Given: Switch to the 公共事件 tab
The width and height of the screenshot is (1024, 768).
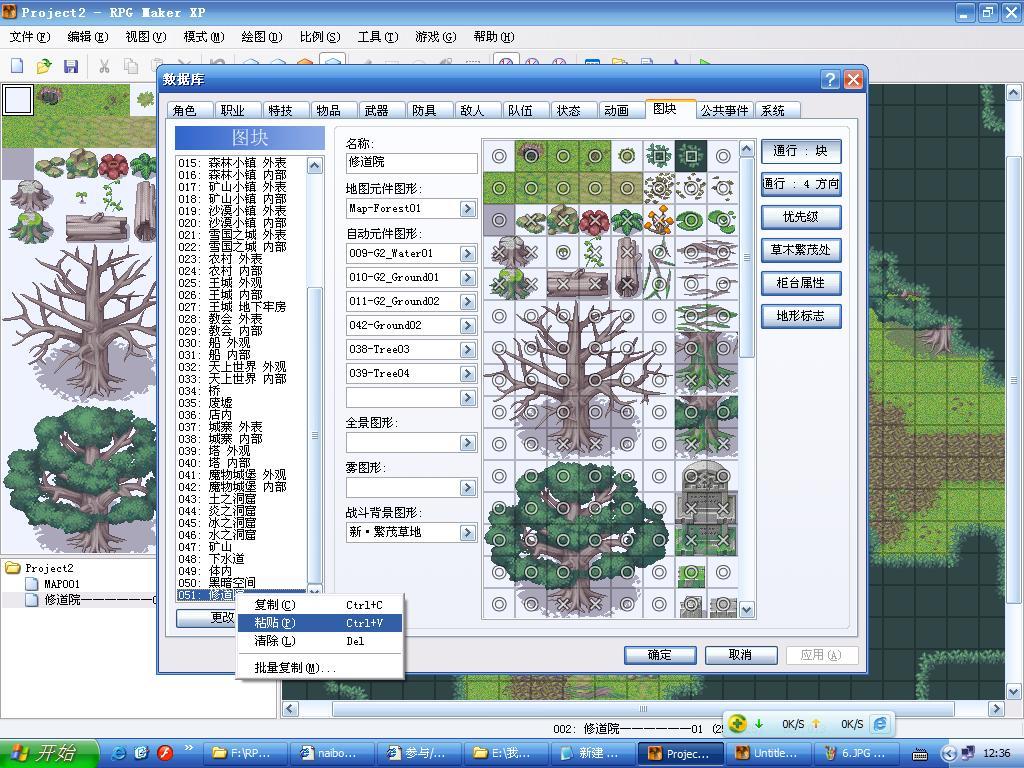Looking at the screenshot, I should pos(724,110).
